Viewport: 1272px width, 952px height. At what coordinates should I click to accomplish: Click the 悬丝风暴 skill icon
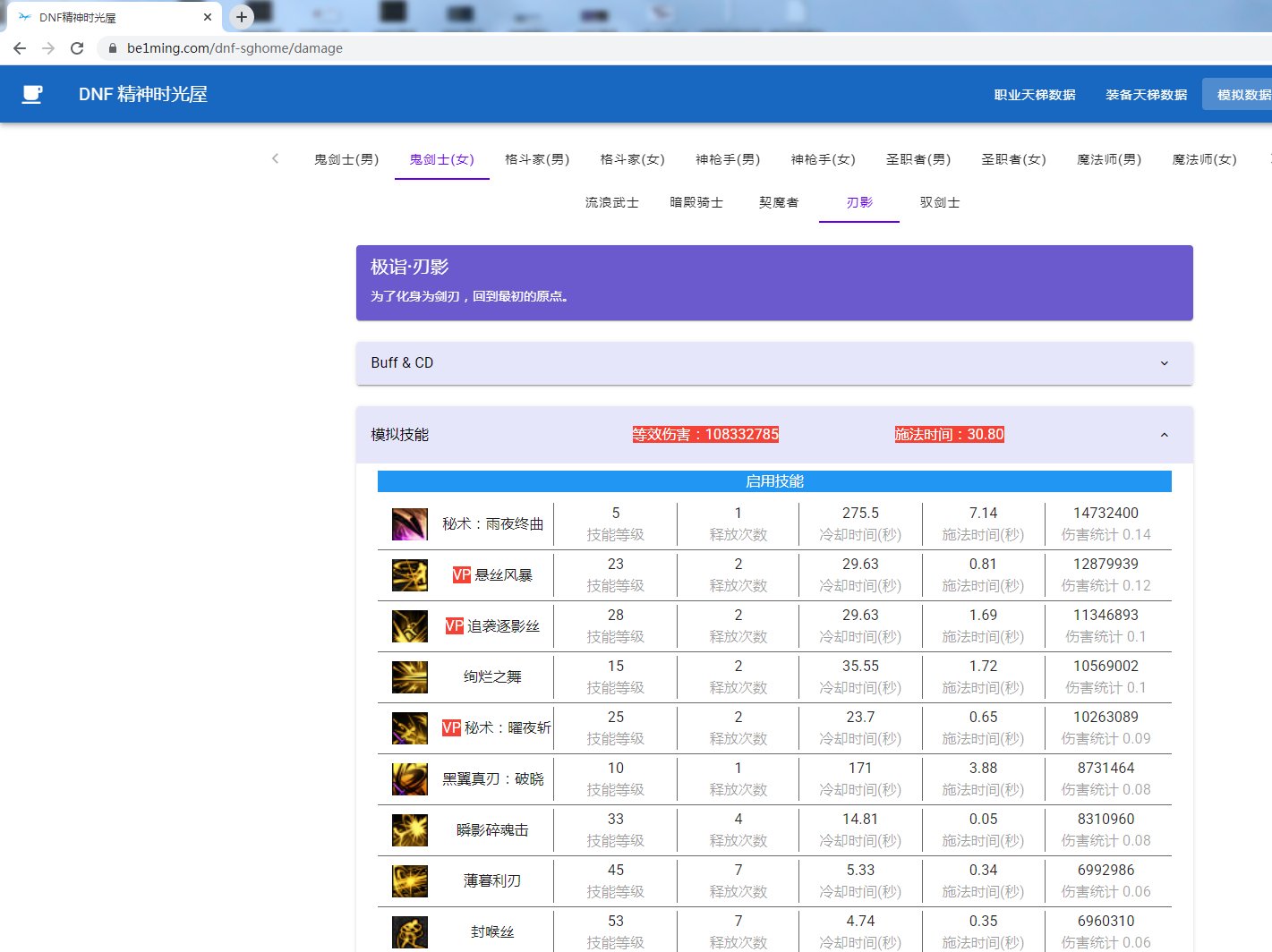click(x=409, y=574)
